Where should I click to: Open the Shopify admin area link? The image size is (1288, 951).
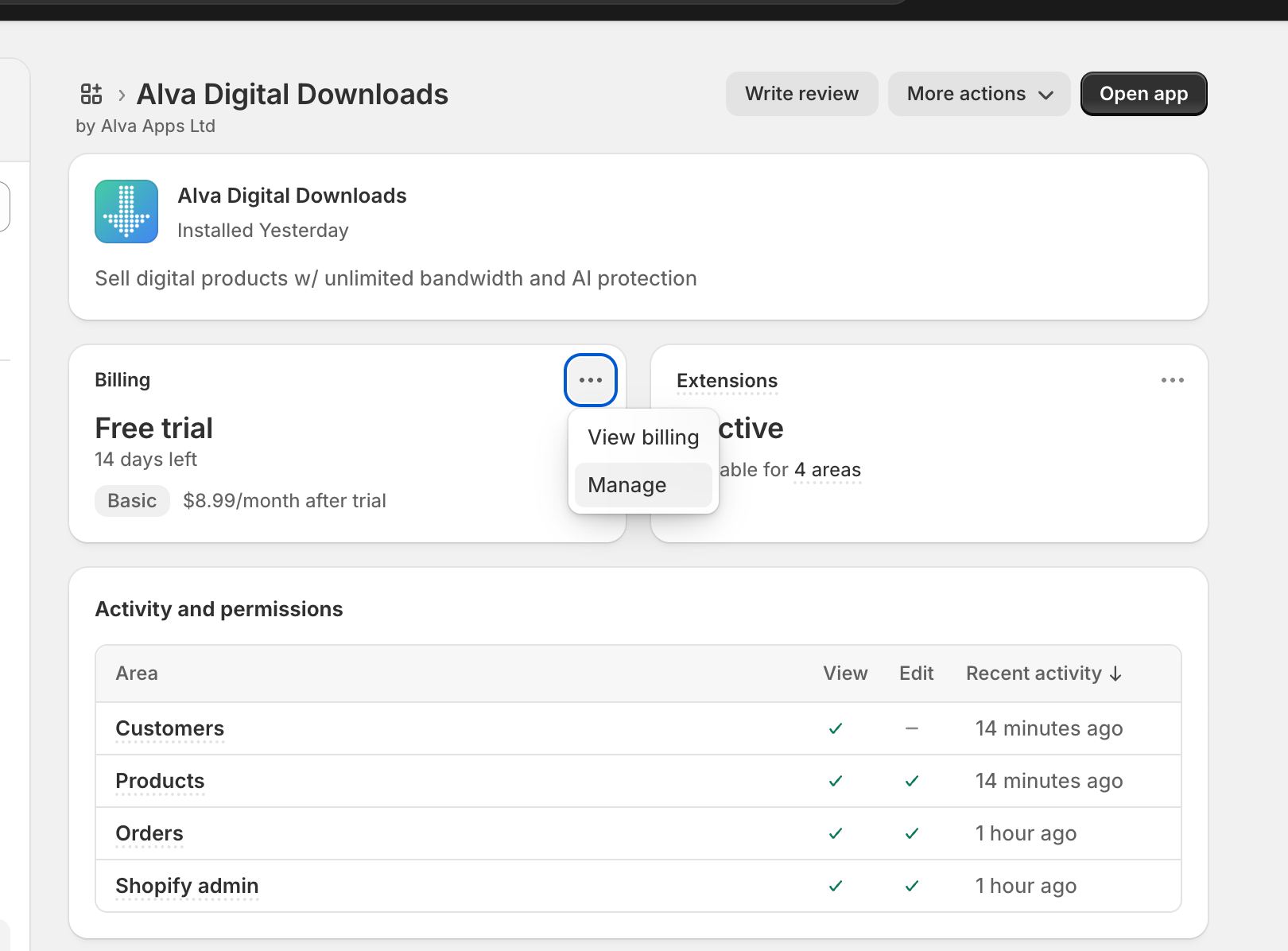187,886
